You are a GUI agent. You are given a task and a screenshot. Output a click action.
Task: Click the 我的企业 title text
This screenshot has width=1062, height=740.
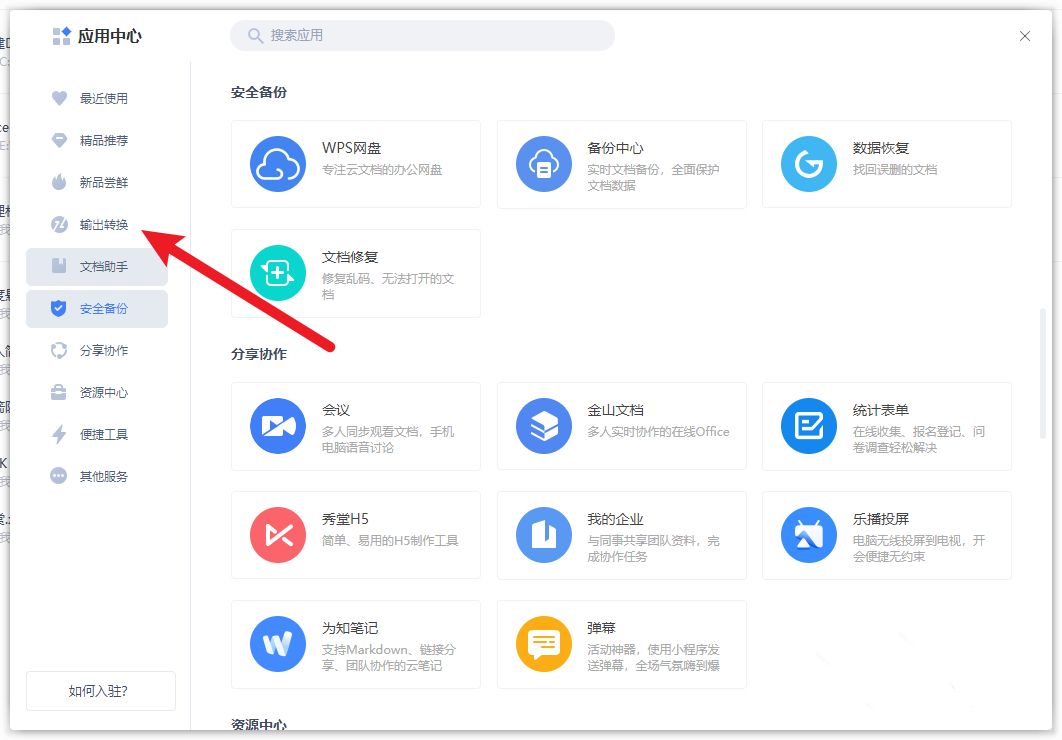coord(615,519)
